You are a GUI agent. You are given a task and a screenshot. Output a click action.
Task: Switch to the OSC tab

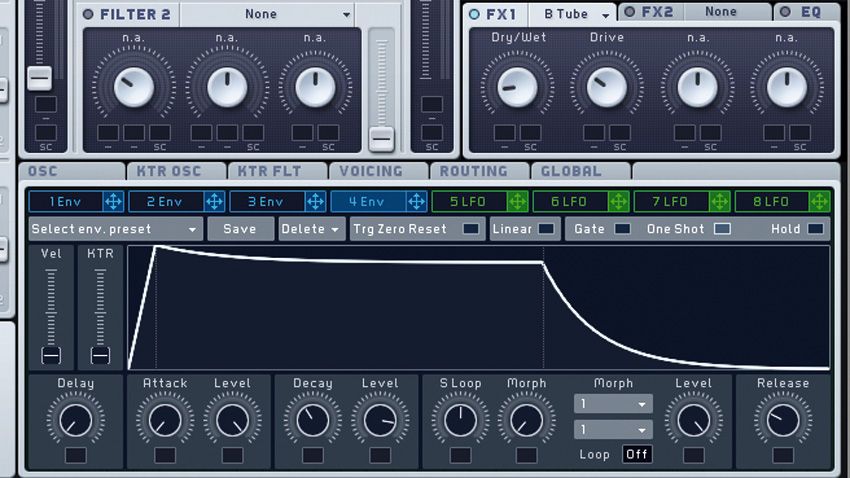(x=72, y=171)
